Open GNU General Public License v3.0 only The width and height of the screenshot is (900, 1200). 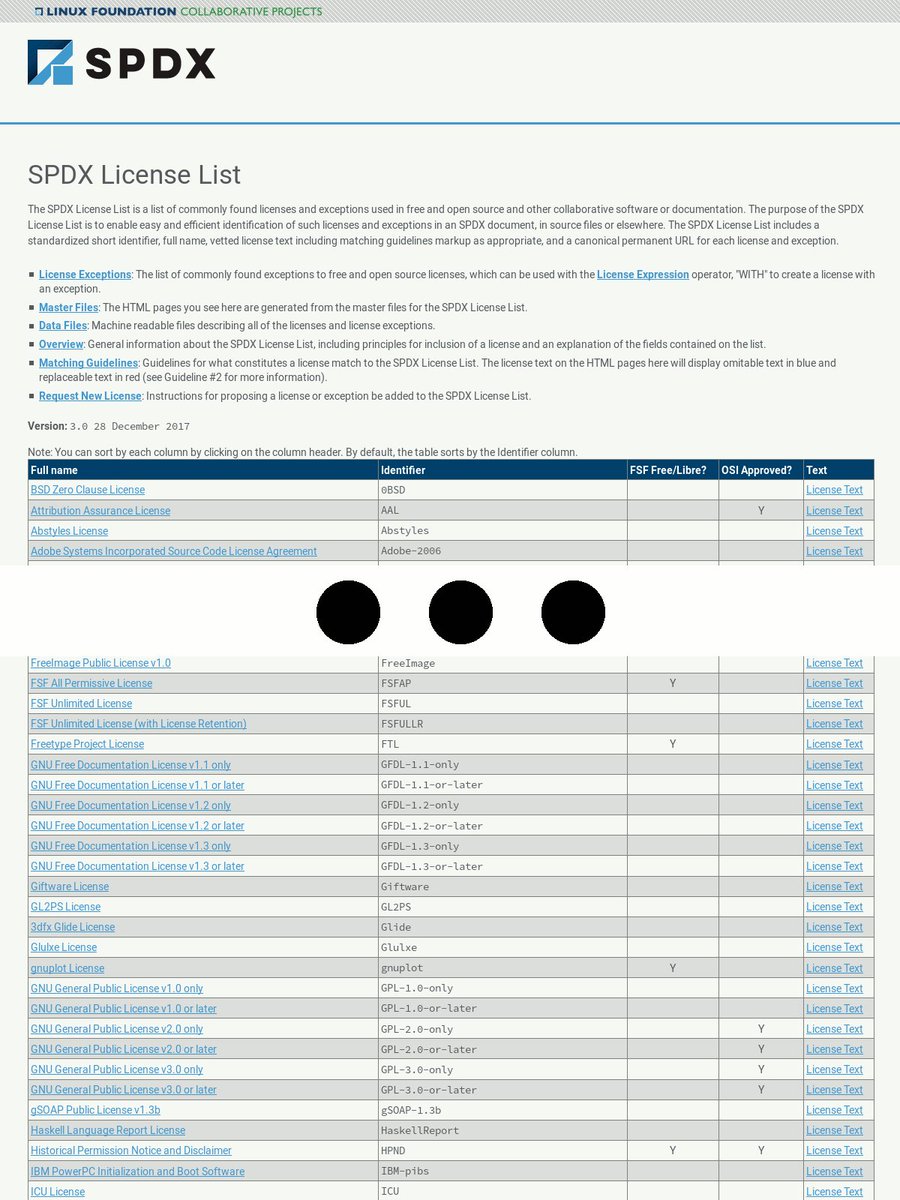pos(117,1070)
